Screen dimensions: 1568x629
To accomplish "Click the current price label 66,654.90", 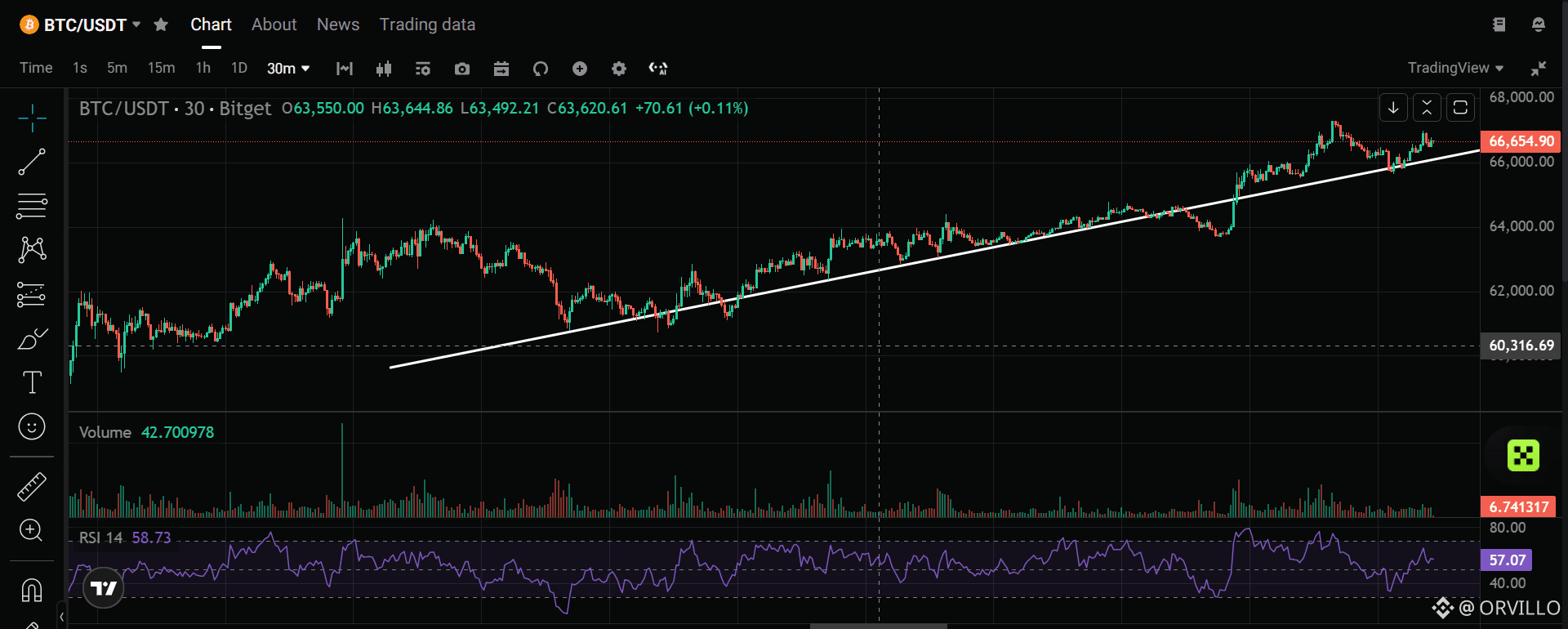I will pos(1521,141).
